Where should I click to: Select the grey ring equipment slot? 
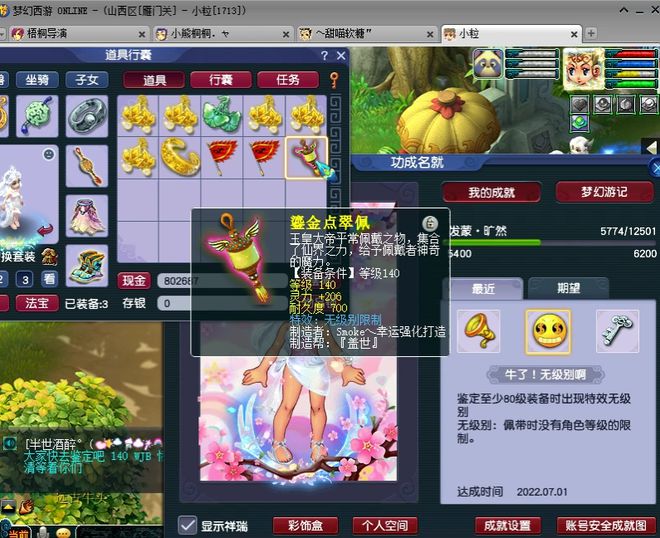(x=87, y=116)
